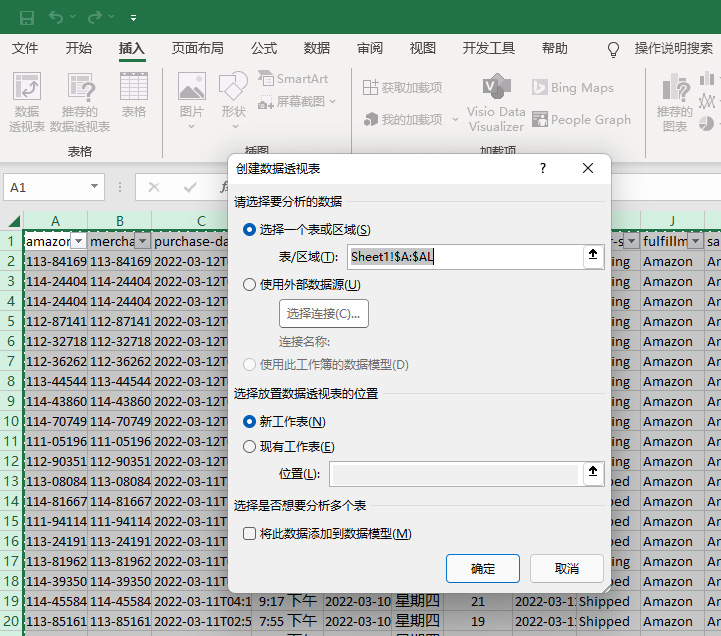This screenshot has width=721, height=636.
Task: Click the 表/区域 range input field
Action: (464, 257)
